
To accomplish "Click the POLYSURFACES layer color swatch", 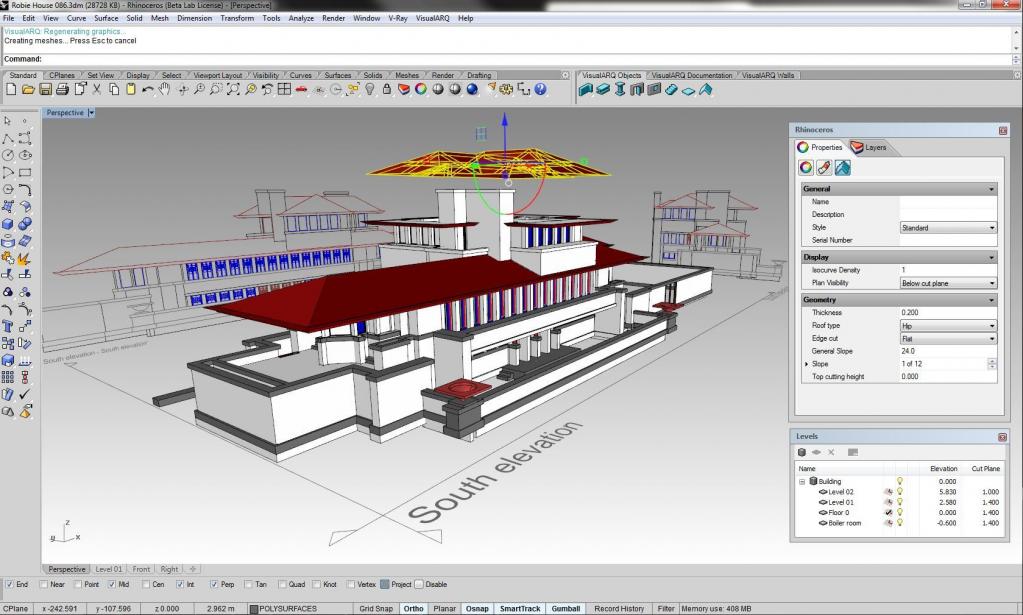I will [x=254, y=608].
